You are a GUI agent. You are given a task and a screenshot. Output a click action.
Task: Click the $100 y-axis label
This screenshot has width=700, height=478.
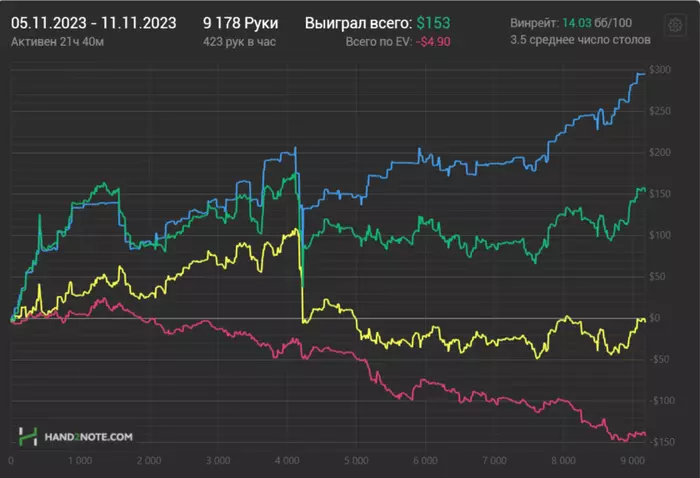660,235
